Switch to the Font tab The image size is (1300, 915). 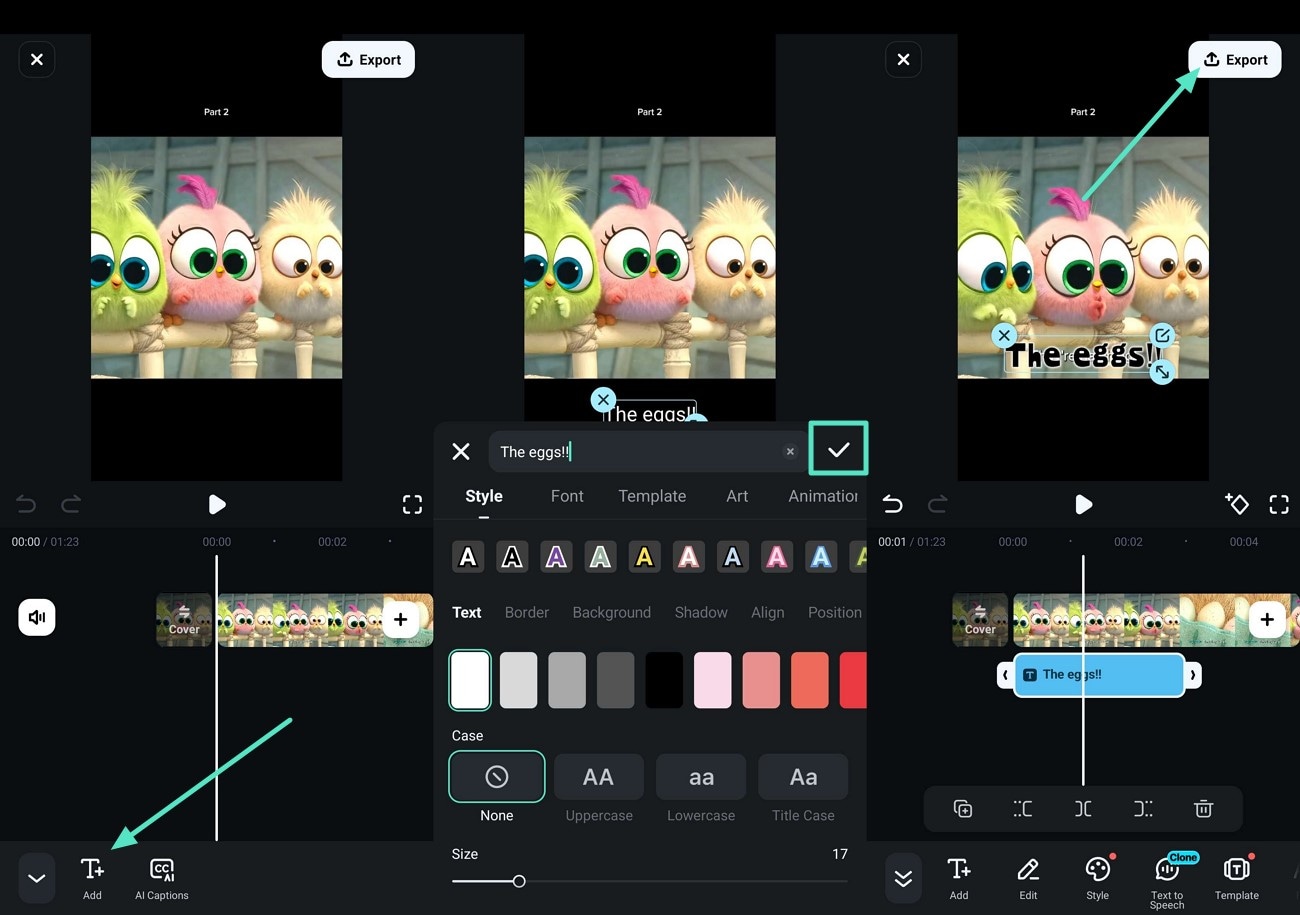(x=567, y=496)
